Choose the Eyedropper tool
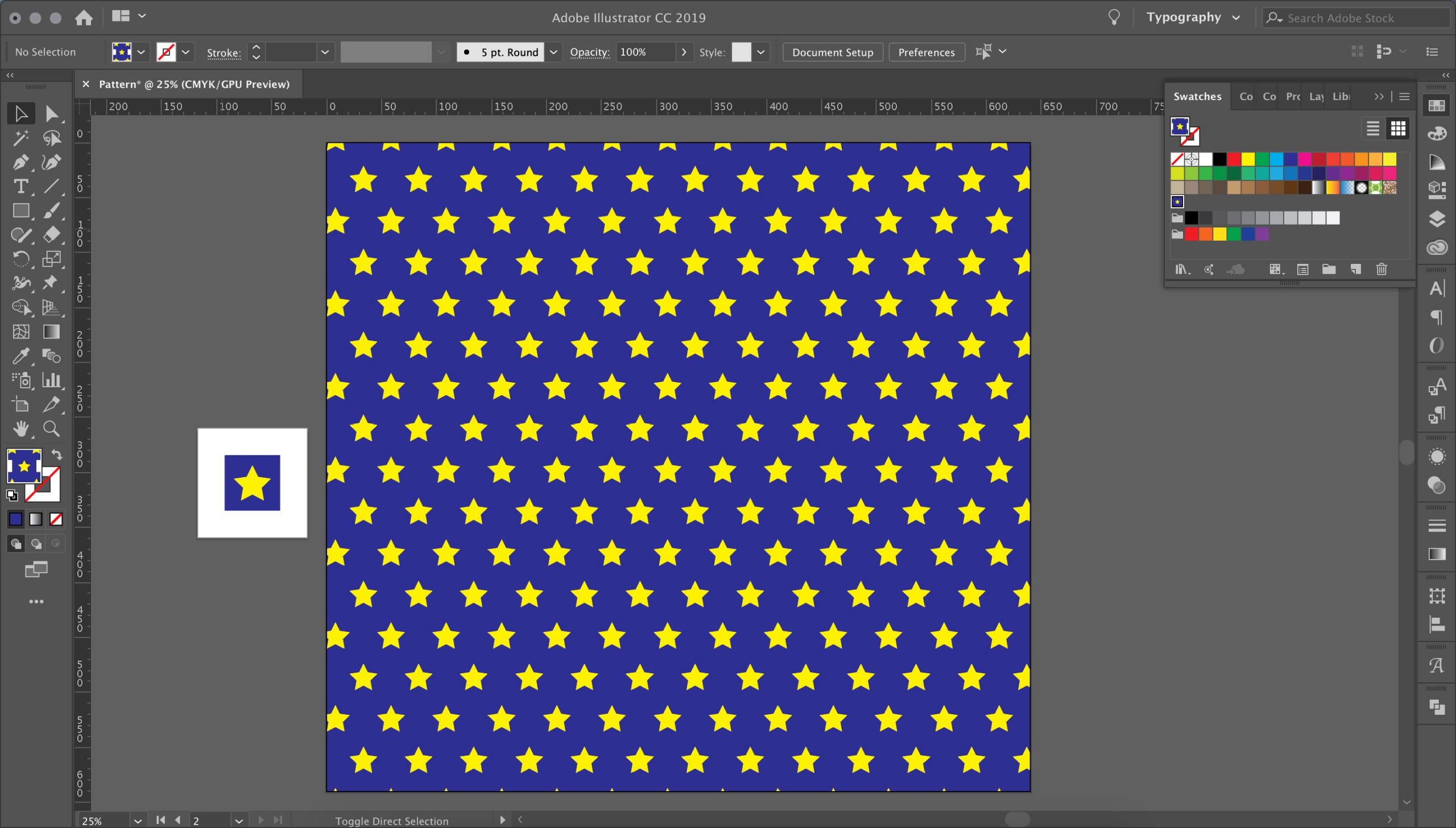1456x828 pixels. [x=20, y=356]
